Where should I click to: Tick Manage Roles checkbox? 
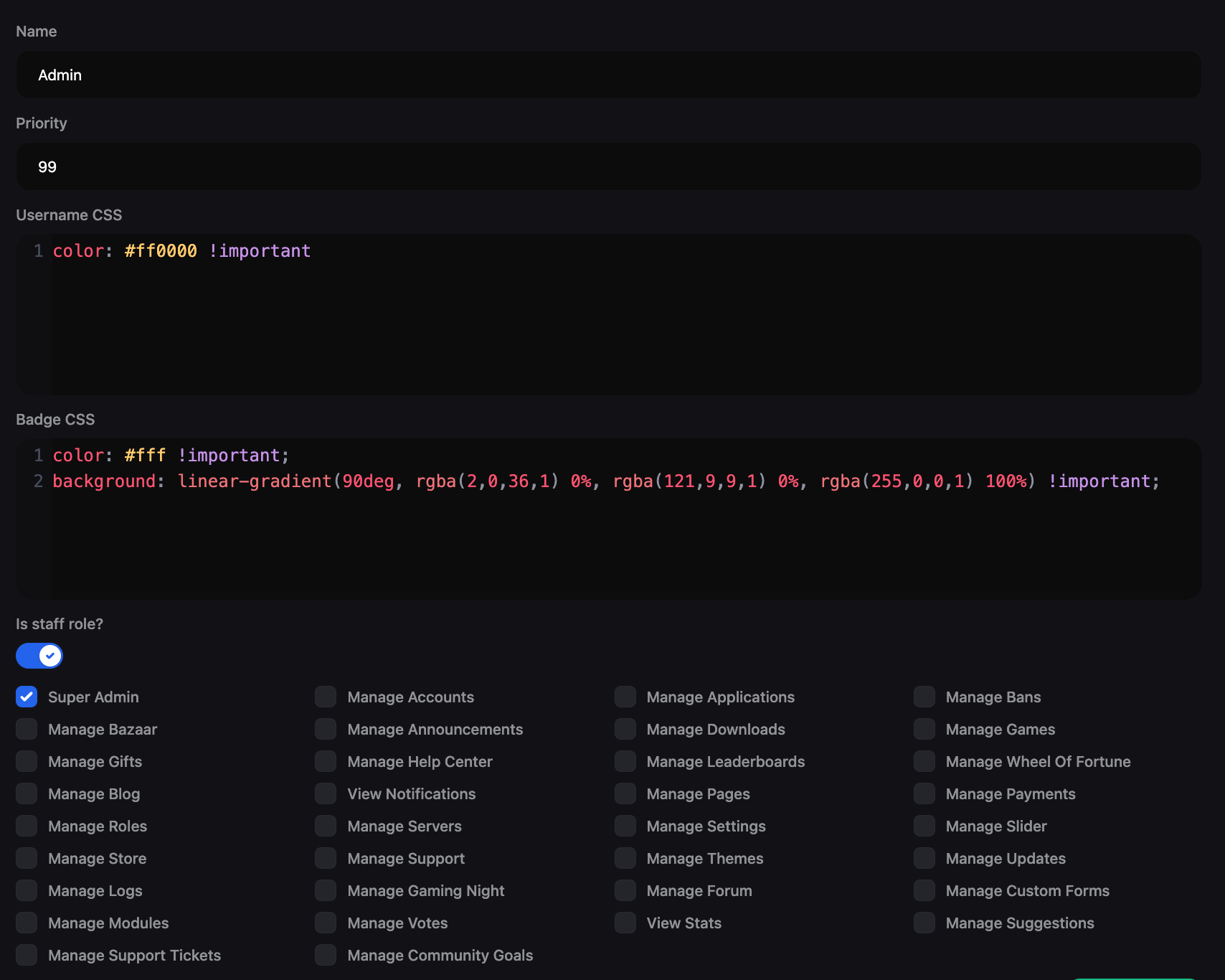pyautogui.click(x=27, y=826)
